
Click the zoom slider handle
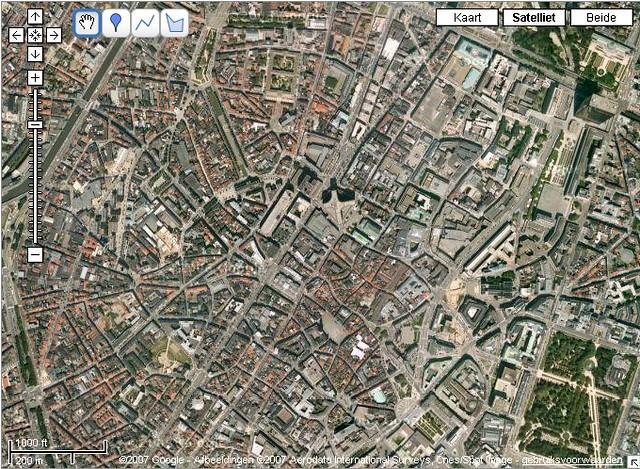click(35, 123)
